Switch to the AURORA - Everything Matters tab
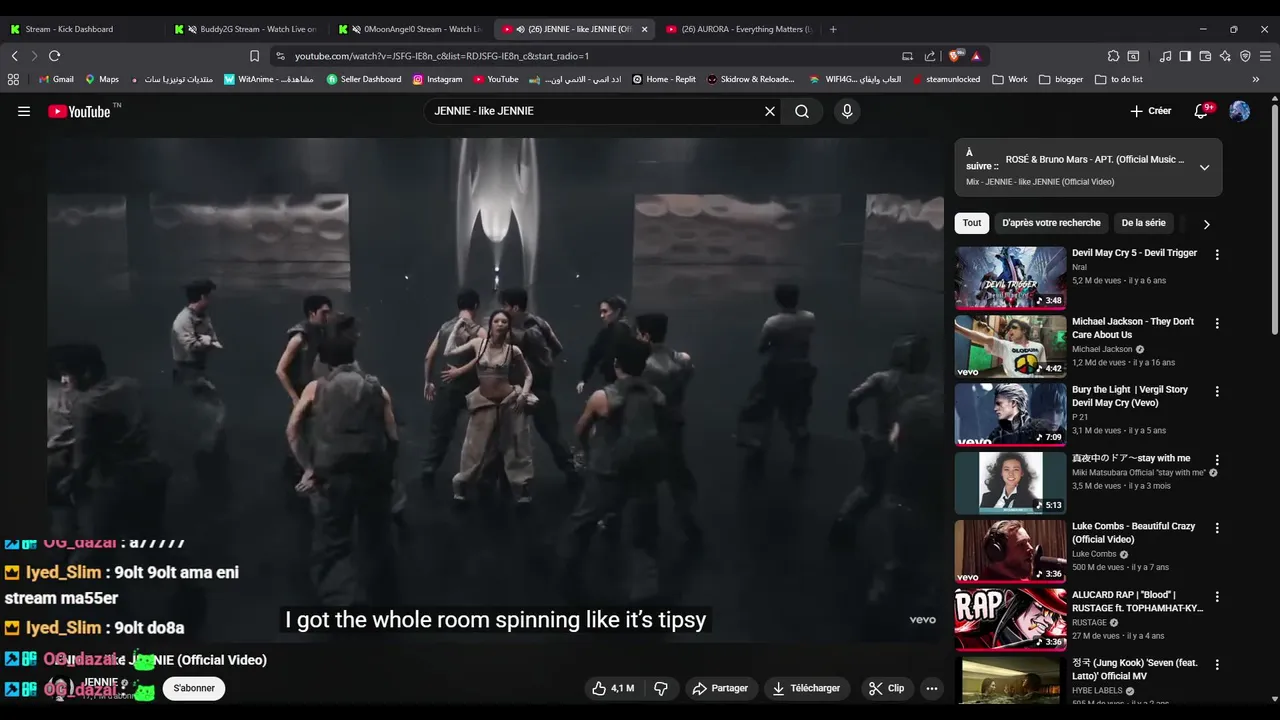The width and height of the screenshot is (1280, 720). pyautogui.click(x=738, y=29)
